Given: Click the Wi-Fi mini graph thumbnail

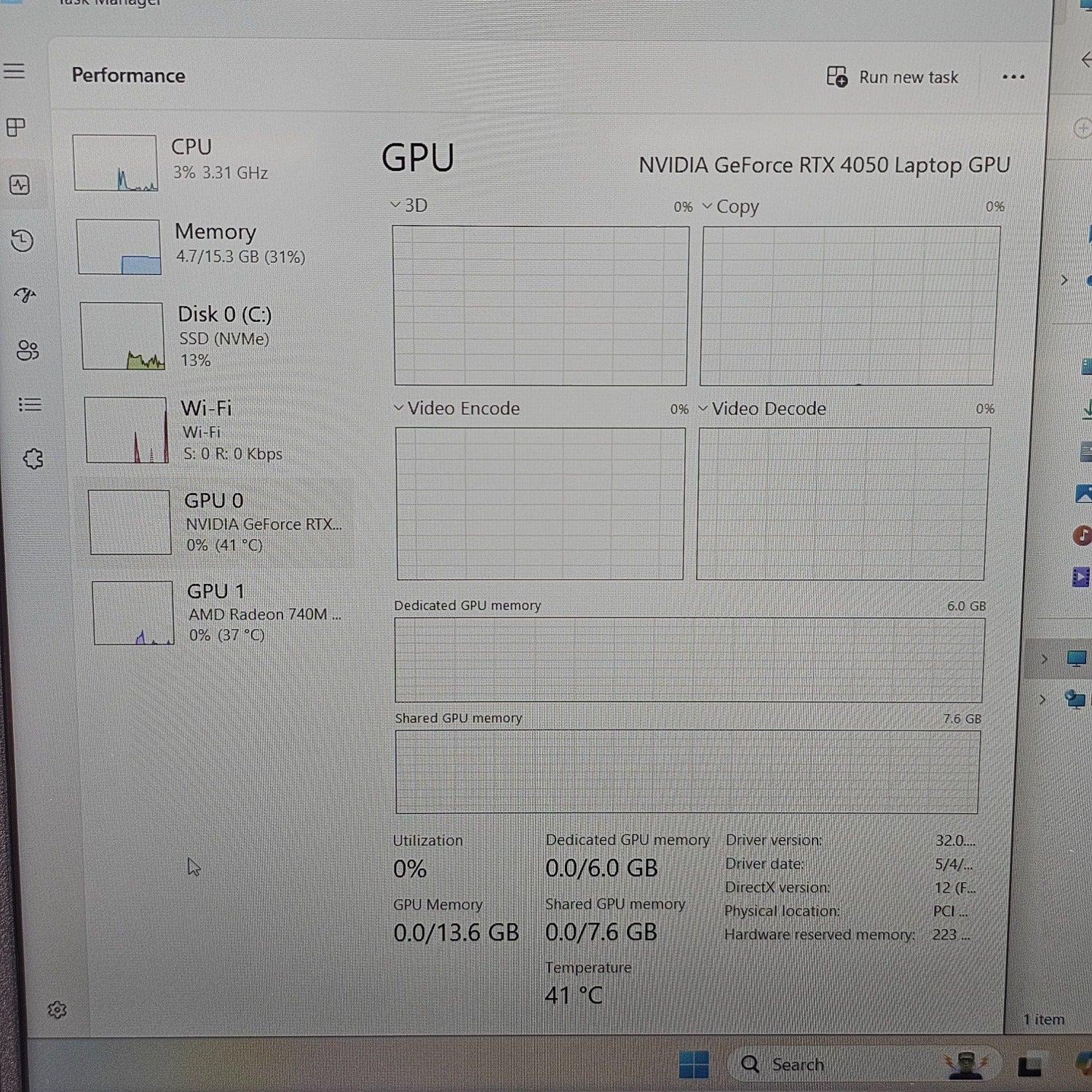Looking at the screenshot, I should [126, 430].
